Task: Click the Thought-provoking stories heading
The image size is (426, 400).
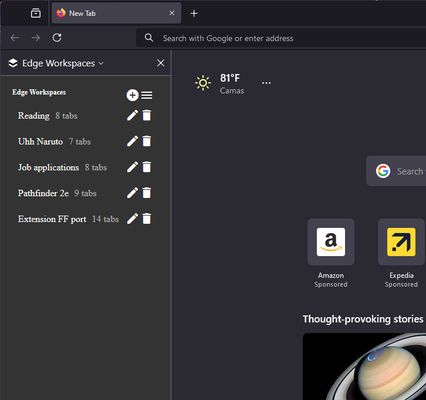Action: click(x=363, y=319)
